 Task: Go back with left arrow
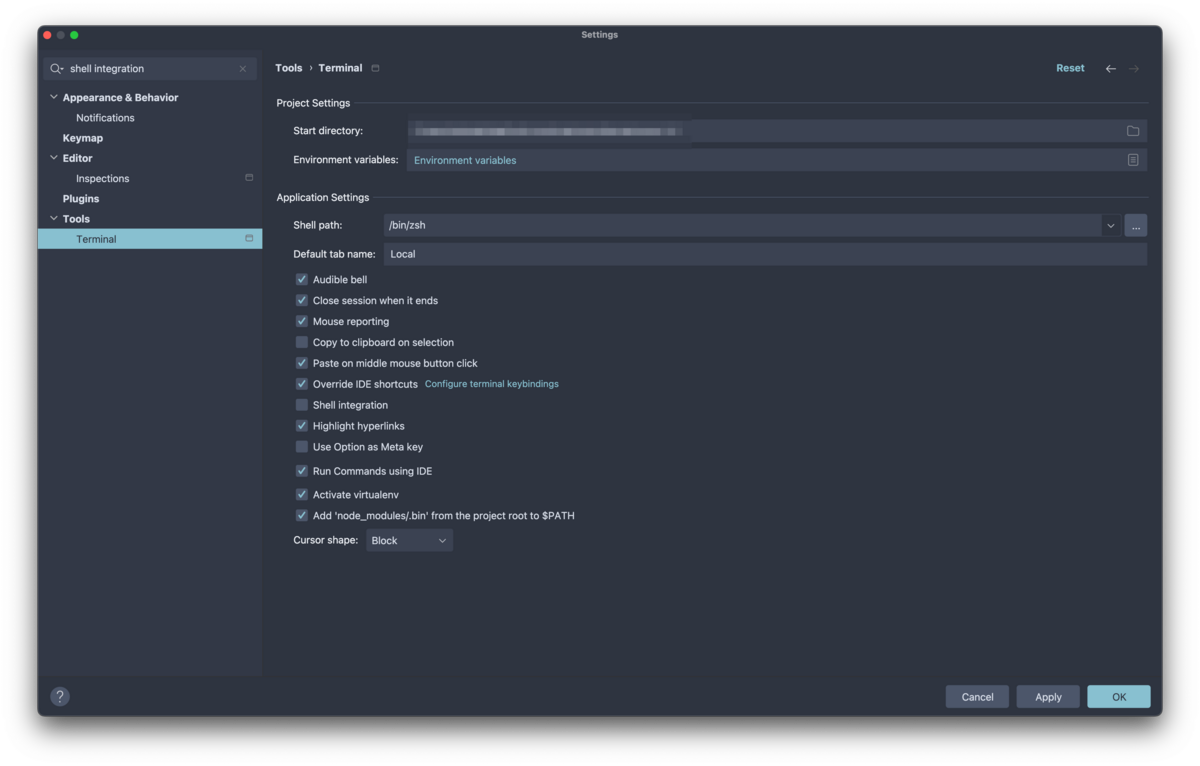click(1111, 69)
